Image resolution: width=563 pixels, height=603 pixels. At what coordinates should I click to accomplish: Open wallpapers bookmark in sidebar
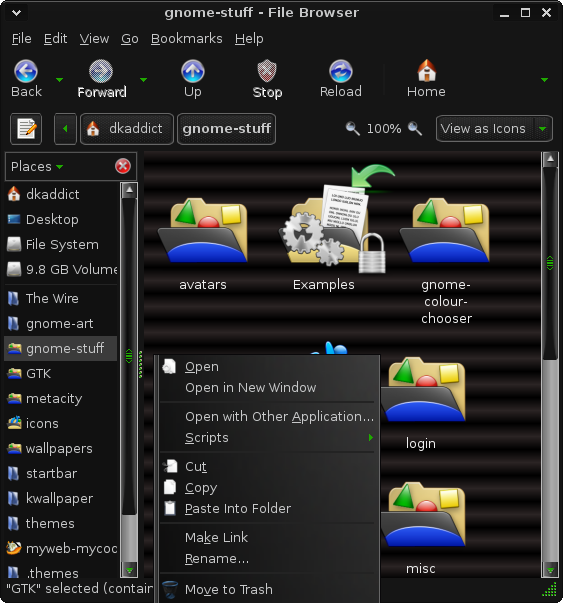(62, 448)
